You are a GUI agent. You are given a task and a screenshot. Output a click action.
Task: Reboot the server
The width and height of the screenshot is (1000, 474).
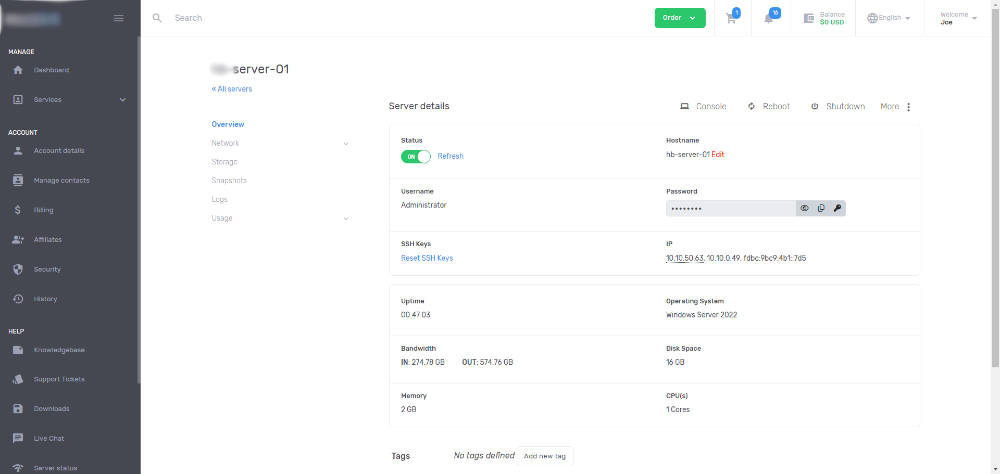point(768,106)
